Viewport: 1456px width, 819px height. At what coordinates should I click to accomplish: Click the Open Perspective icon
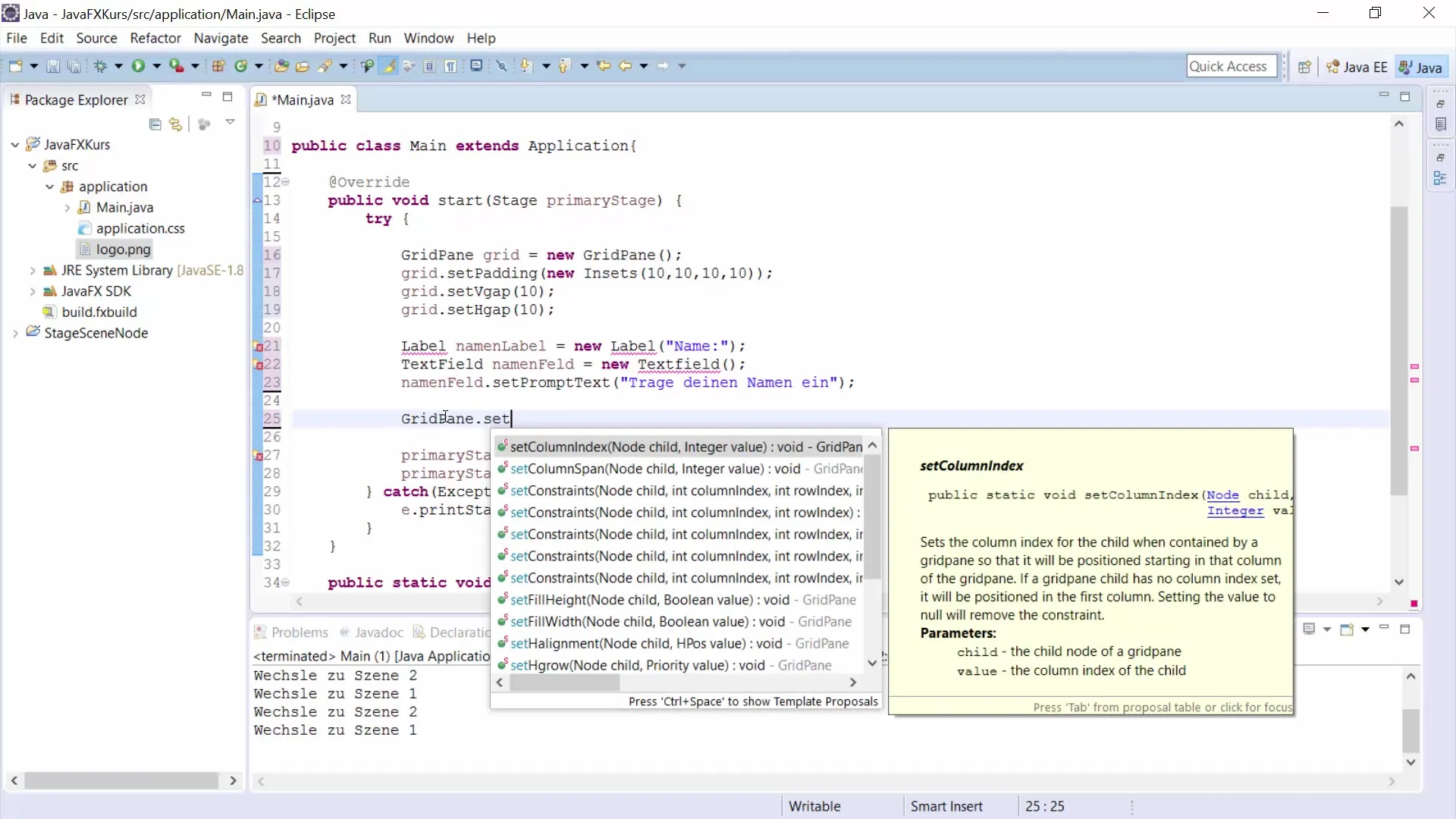point(1304,67)
